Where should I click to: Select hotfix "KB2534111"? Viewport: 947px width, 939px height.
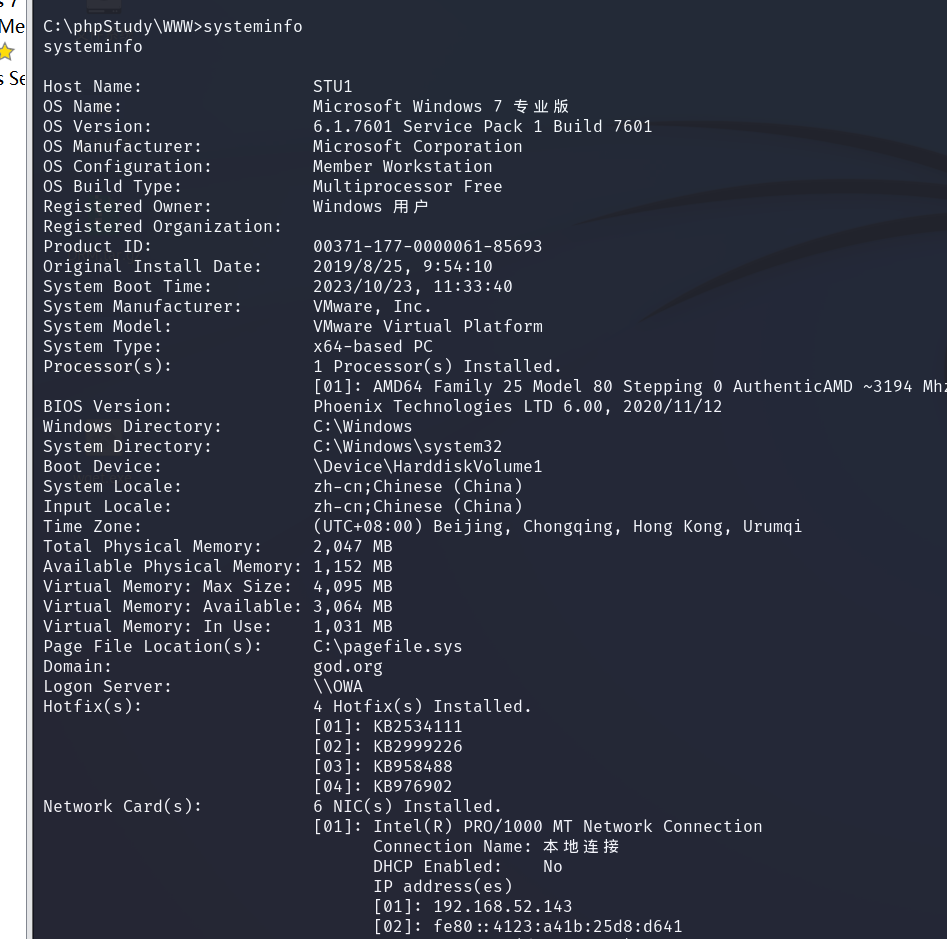tap(418, 726)
